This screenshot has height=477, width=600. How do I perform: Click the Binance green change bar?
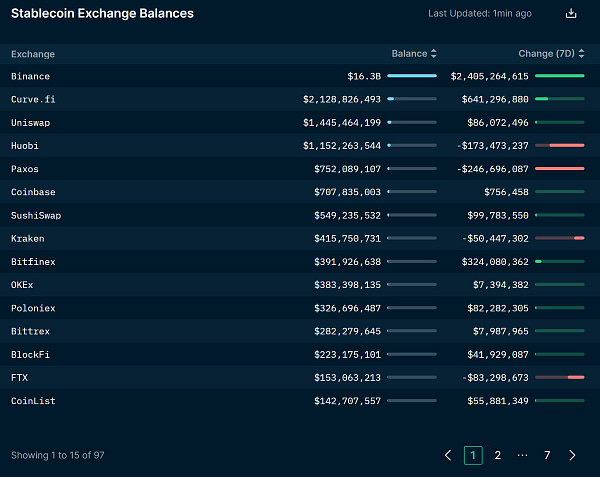[x=559, y=76]
